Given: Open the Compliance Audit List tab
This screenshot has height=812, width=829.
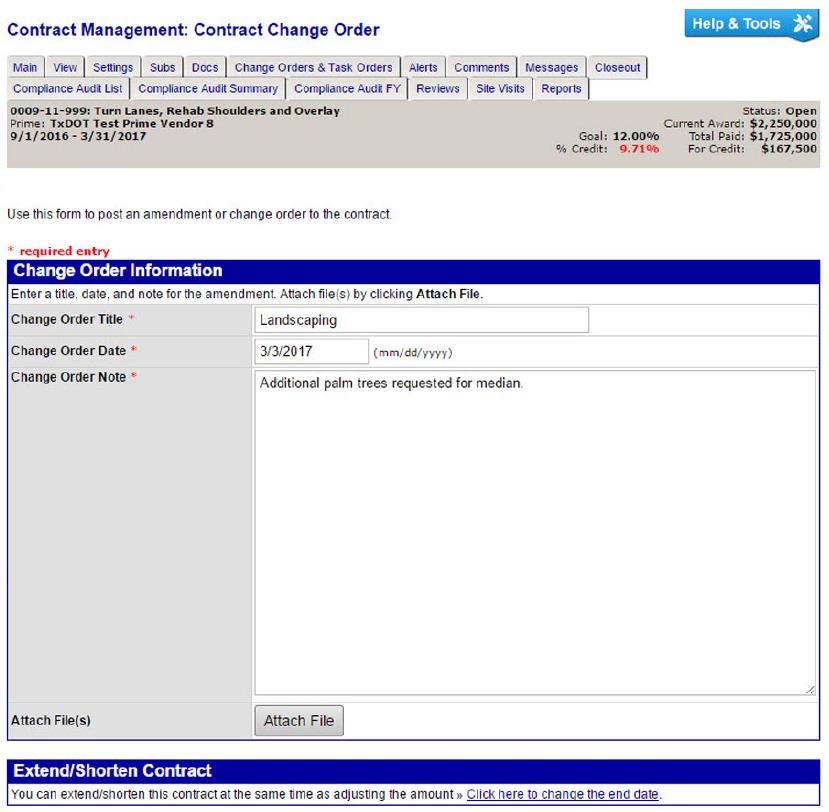Looking at the screenshot, I should pos(67,89).
